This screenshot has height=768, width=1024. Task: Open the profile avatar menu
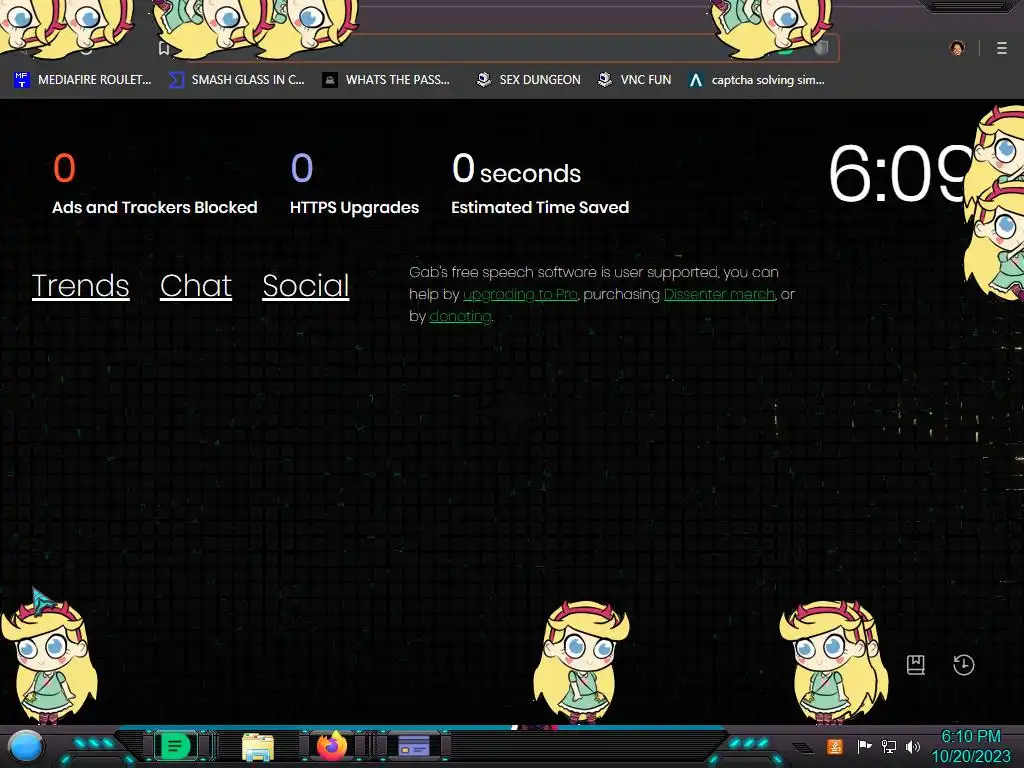tap(957, 48)
